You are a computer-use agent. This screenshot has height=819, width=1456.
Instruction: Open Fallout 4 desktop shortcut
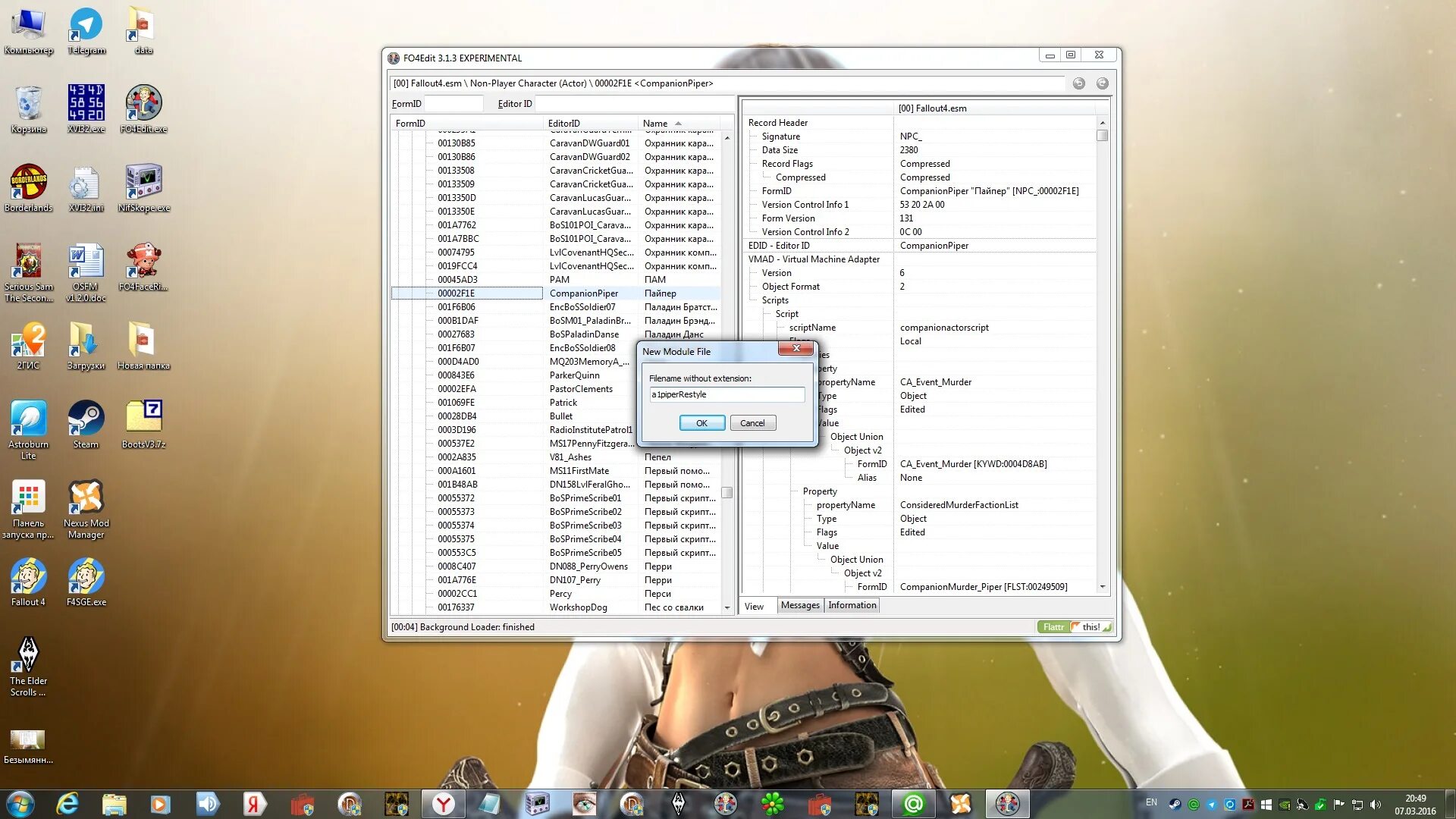28,583
